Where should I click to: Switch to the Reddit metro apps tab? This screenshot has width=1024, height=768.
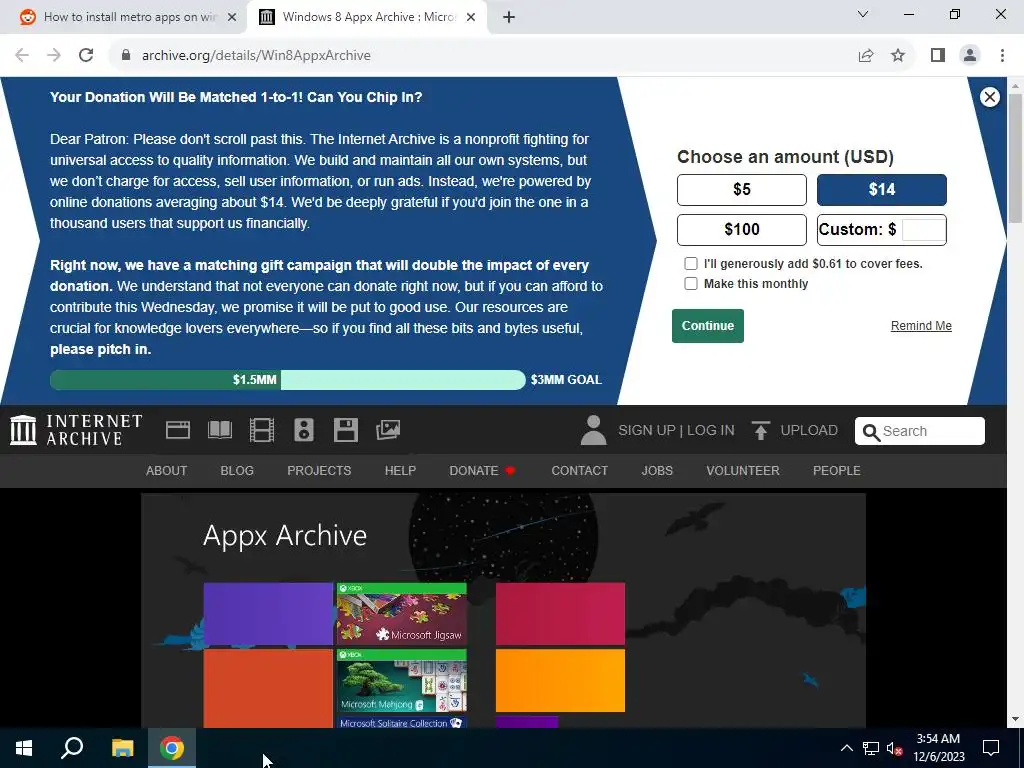click(129, 18)
